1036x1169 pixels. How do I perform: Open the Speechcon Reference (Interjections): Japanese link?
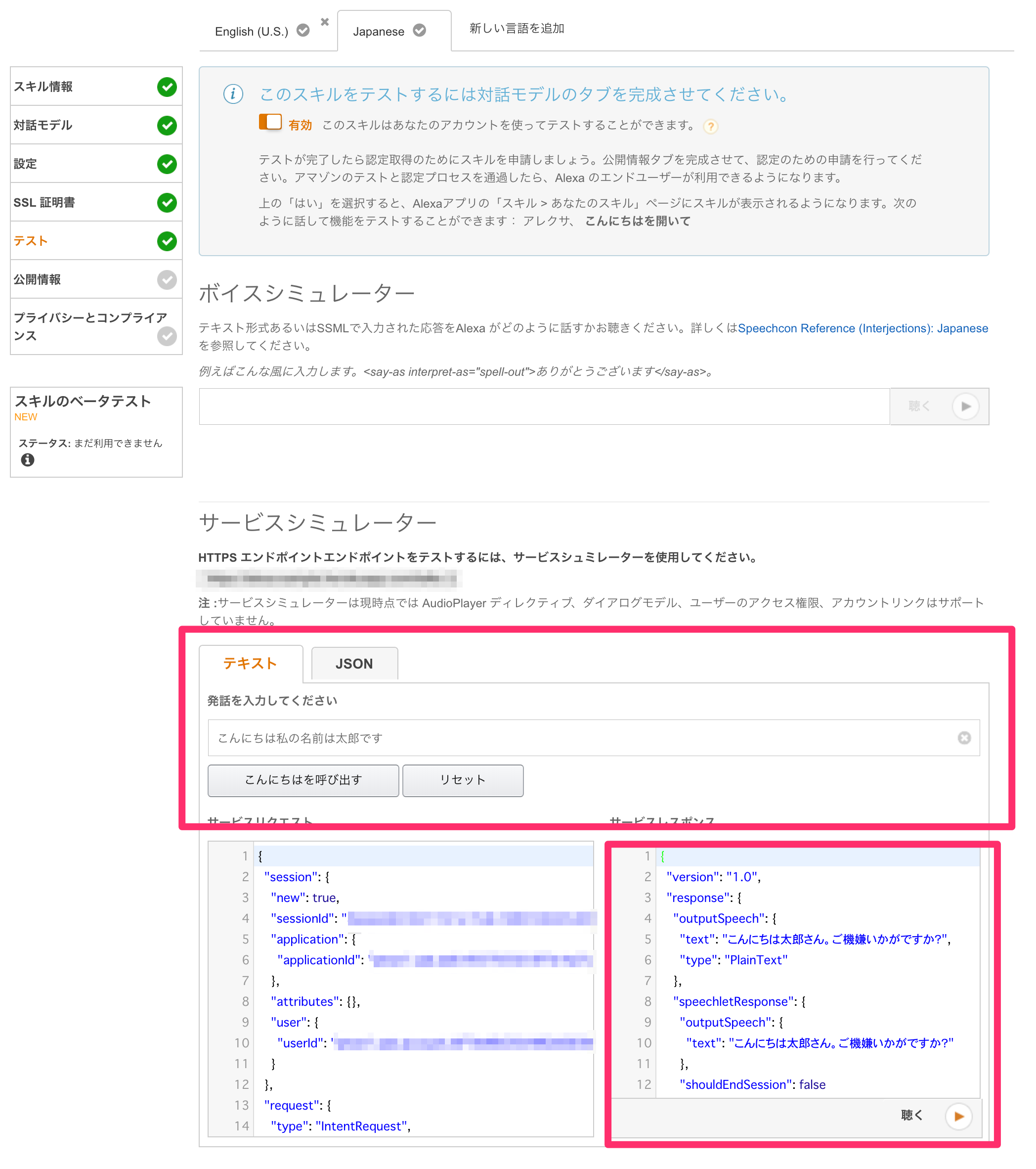pyautogui.click(x=862, y=328)
